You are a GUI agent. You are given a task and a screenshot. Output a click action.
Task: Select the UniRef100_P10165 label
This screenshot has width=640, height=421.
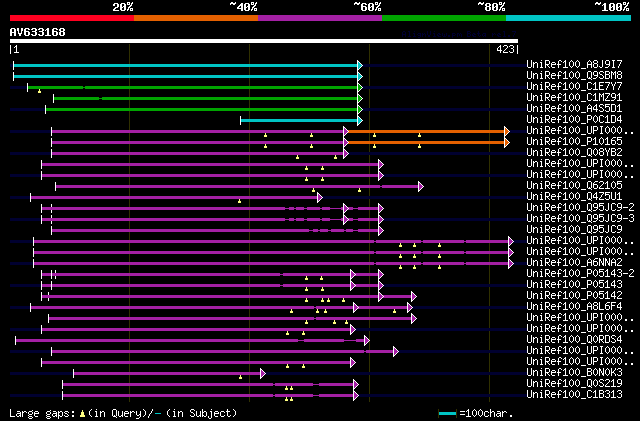[x=574, y=141]
